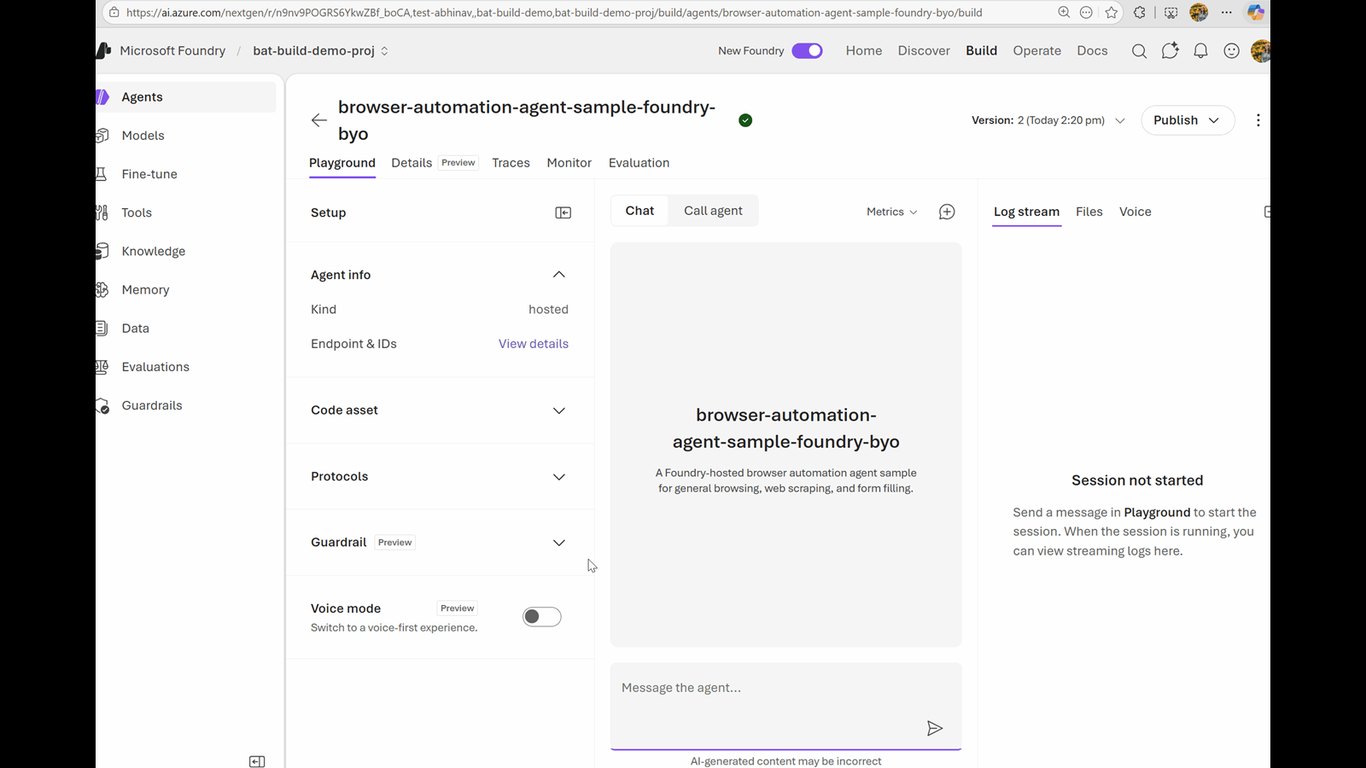Expand the Code asset section
Viewport: 1366px width, 768px height.
point(440,410)
